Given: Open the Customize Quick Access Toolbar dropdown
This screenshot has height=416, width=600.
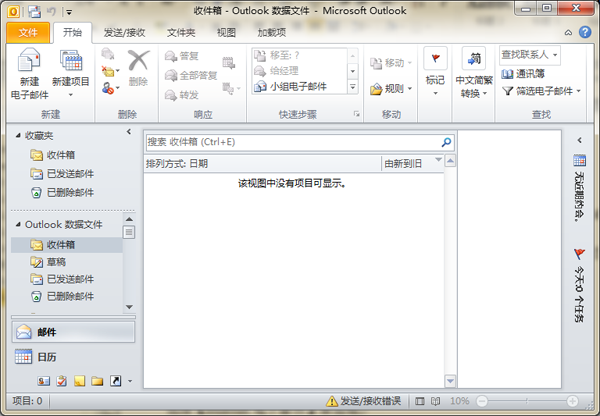Looking at the screenshot, I should [69, 12].
